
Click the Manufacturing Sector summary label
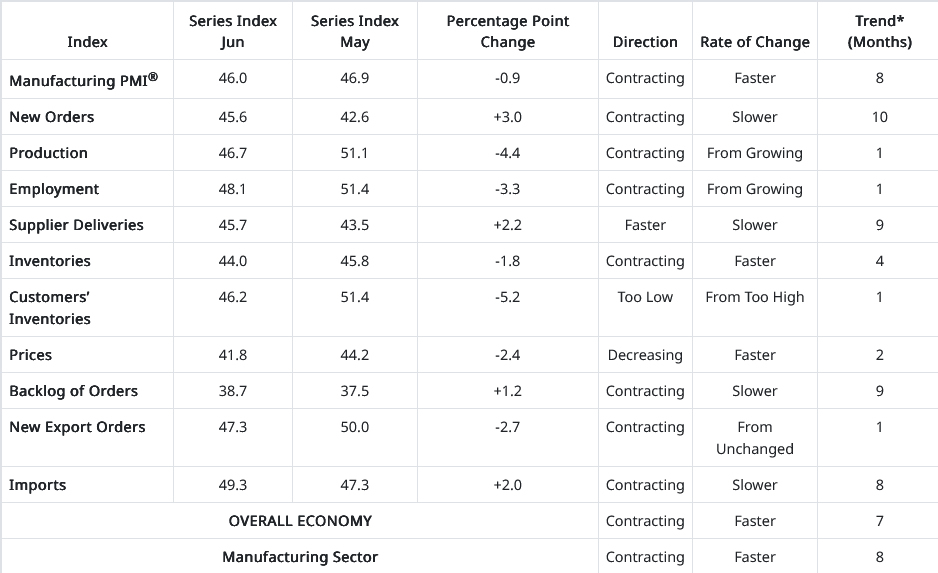click(x=300, y=557)
